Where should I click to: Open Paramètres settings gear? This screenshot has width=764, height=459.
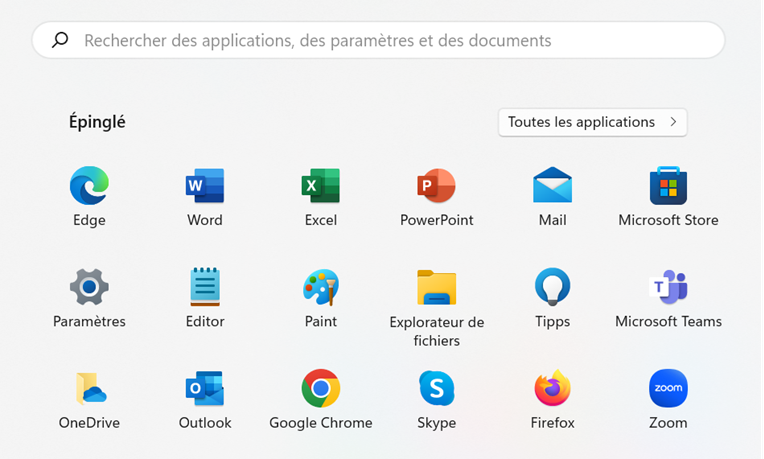coord(89,288)
